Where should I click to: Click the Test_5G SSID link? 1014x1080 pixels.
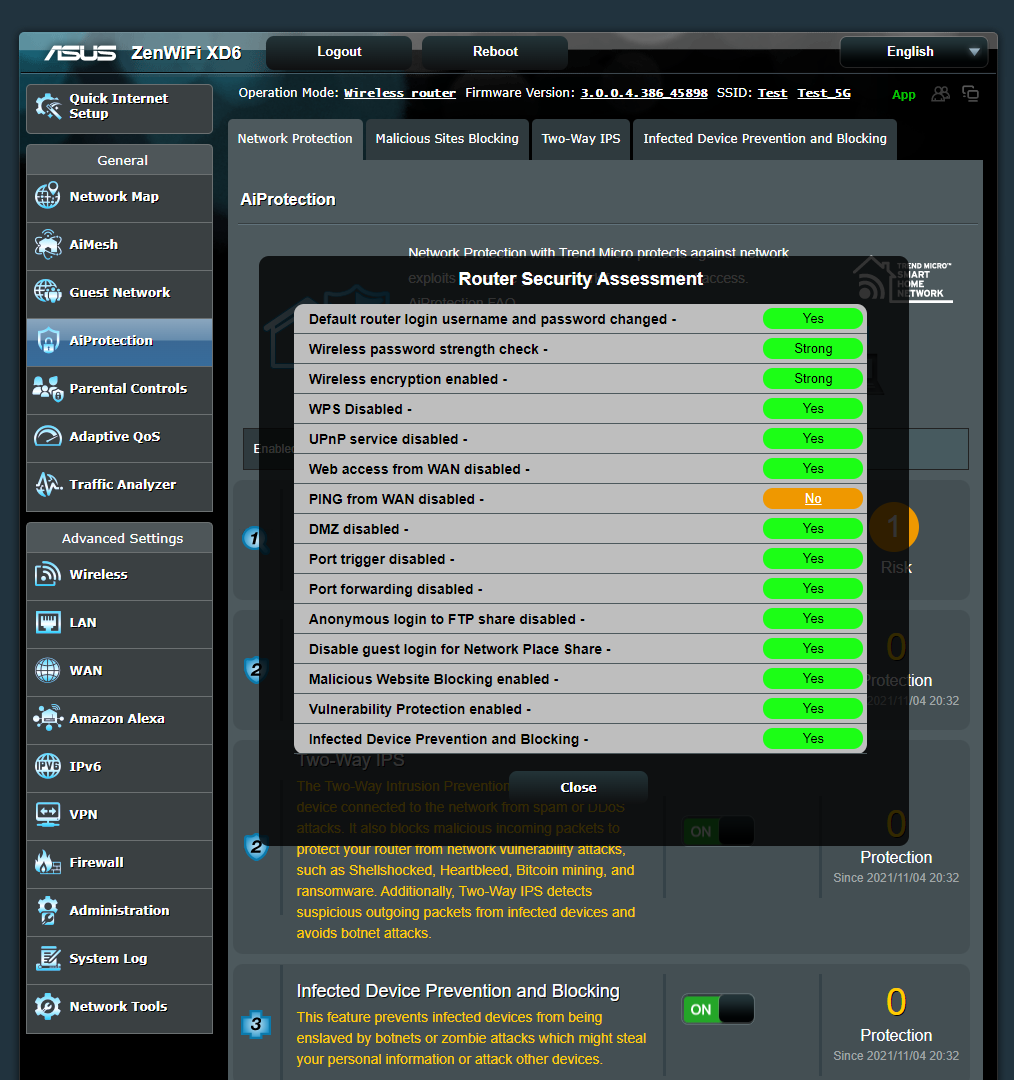[x=824, y=93]
